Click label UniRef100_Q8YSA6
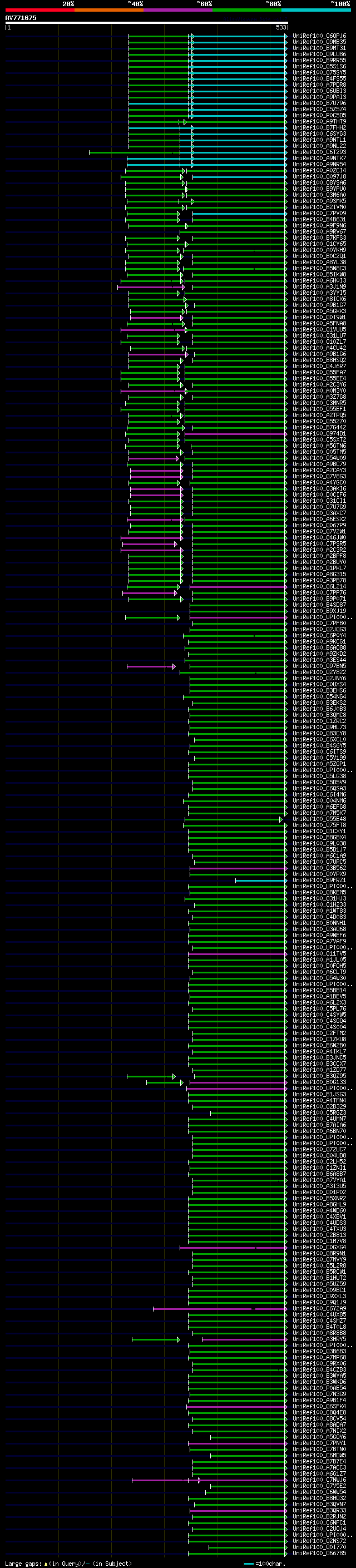356x1568 pixels. tap(319, 182)
